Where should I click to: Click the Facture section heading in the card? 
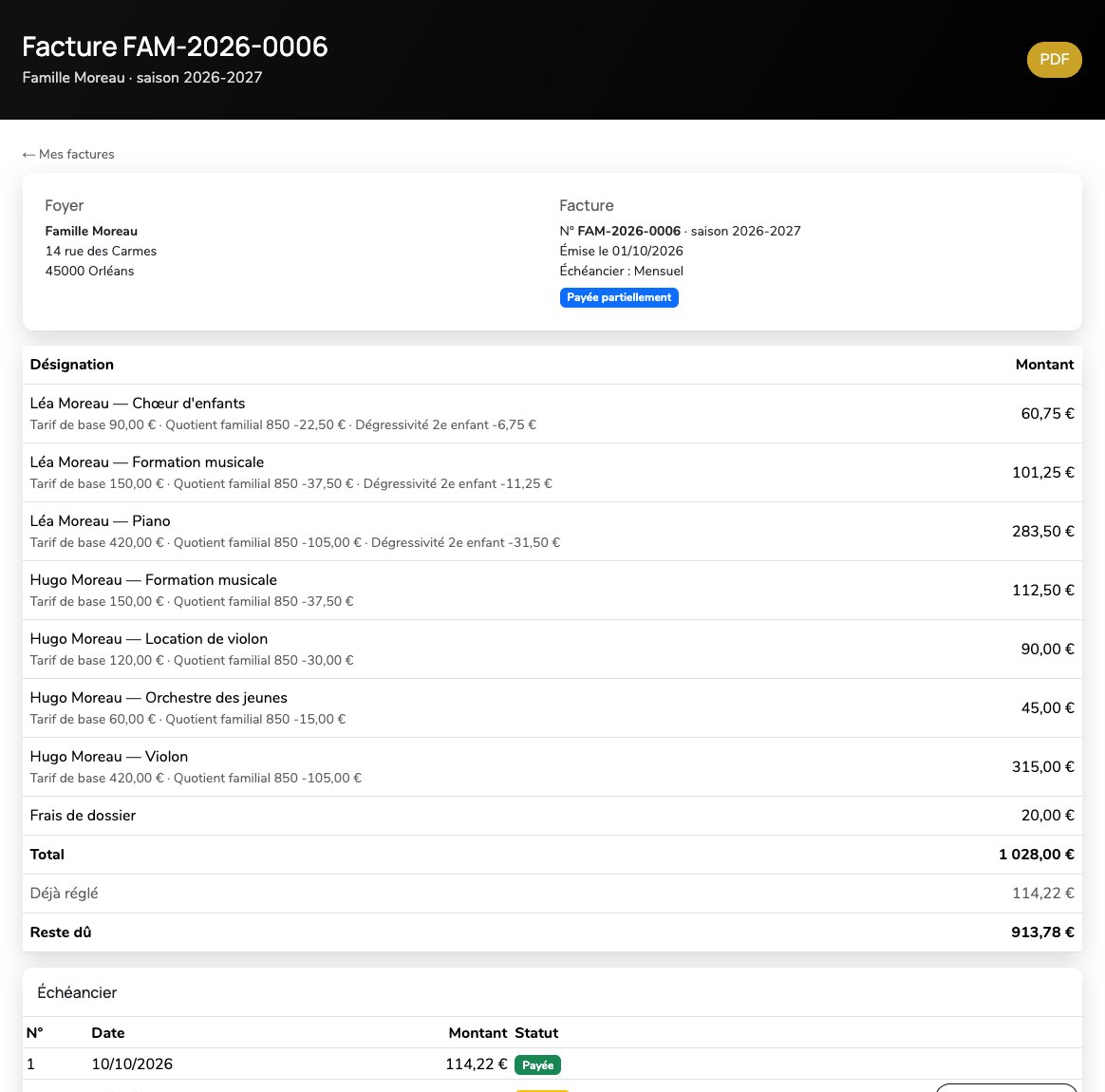(x=587, y=206)
